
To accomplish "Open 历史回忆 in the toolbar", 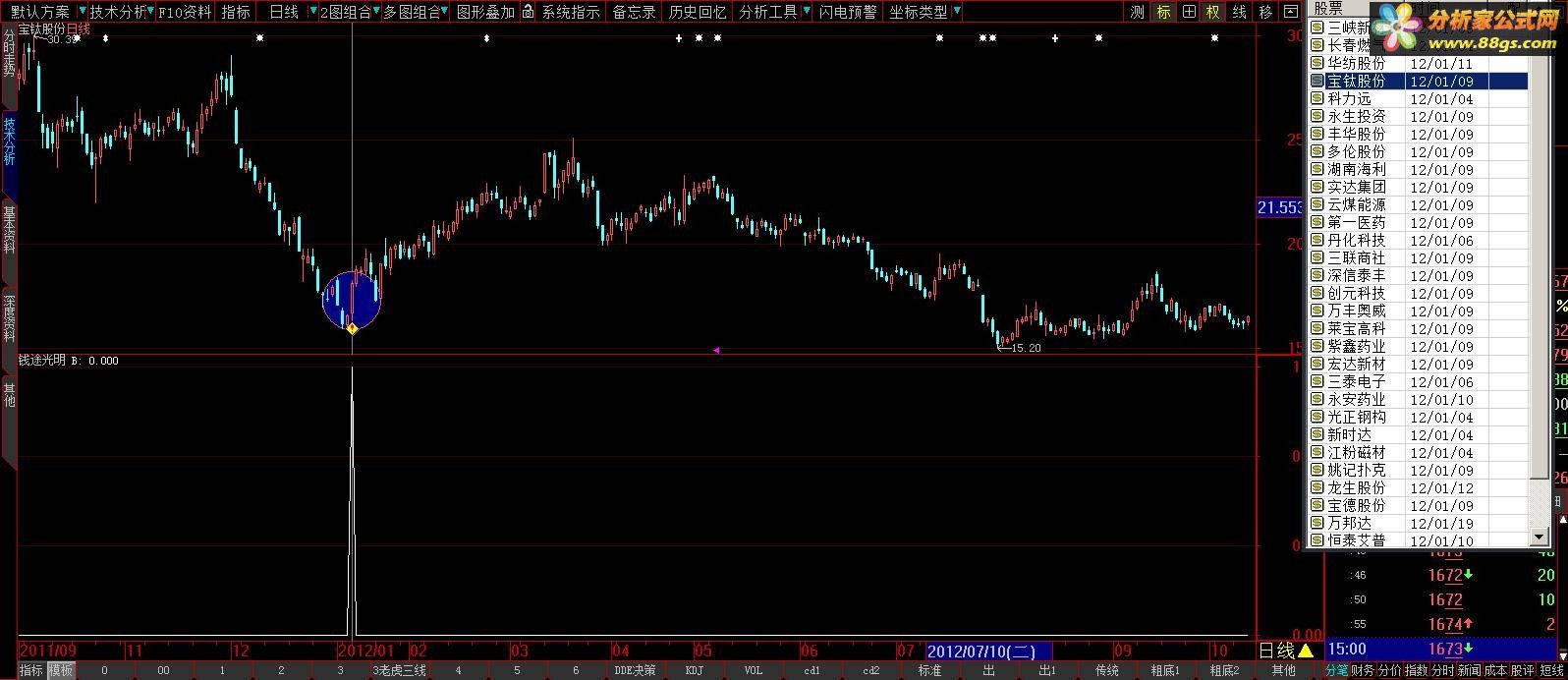I will click(698, 12).
